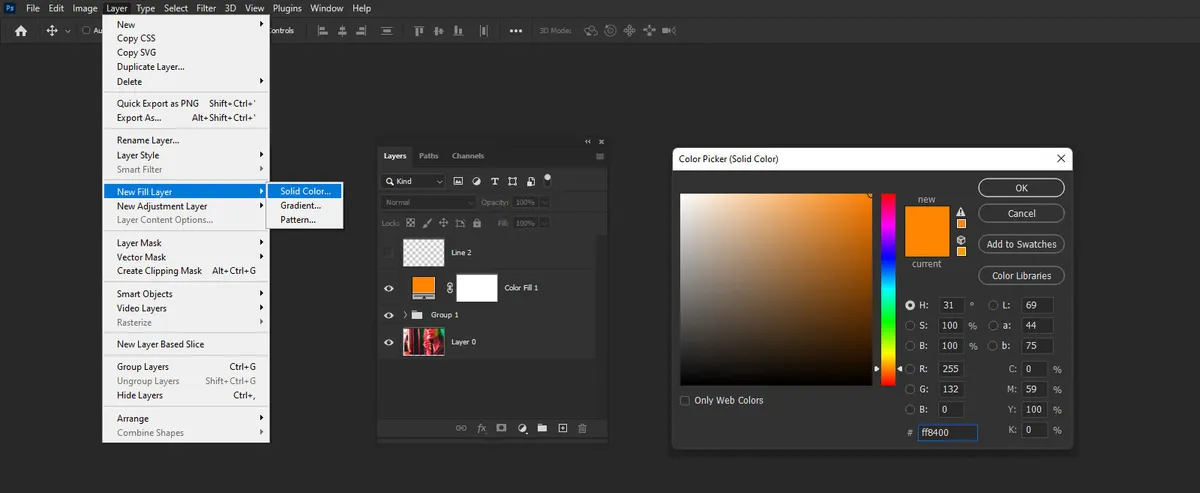Select the Move tool icon in options bar

click(x=52, y=31)
